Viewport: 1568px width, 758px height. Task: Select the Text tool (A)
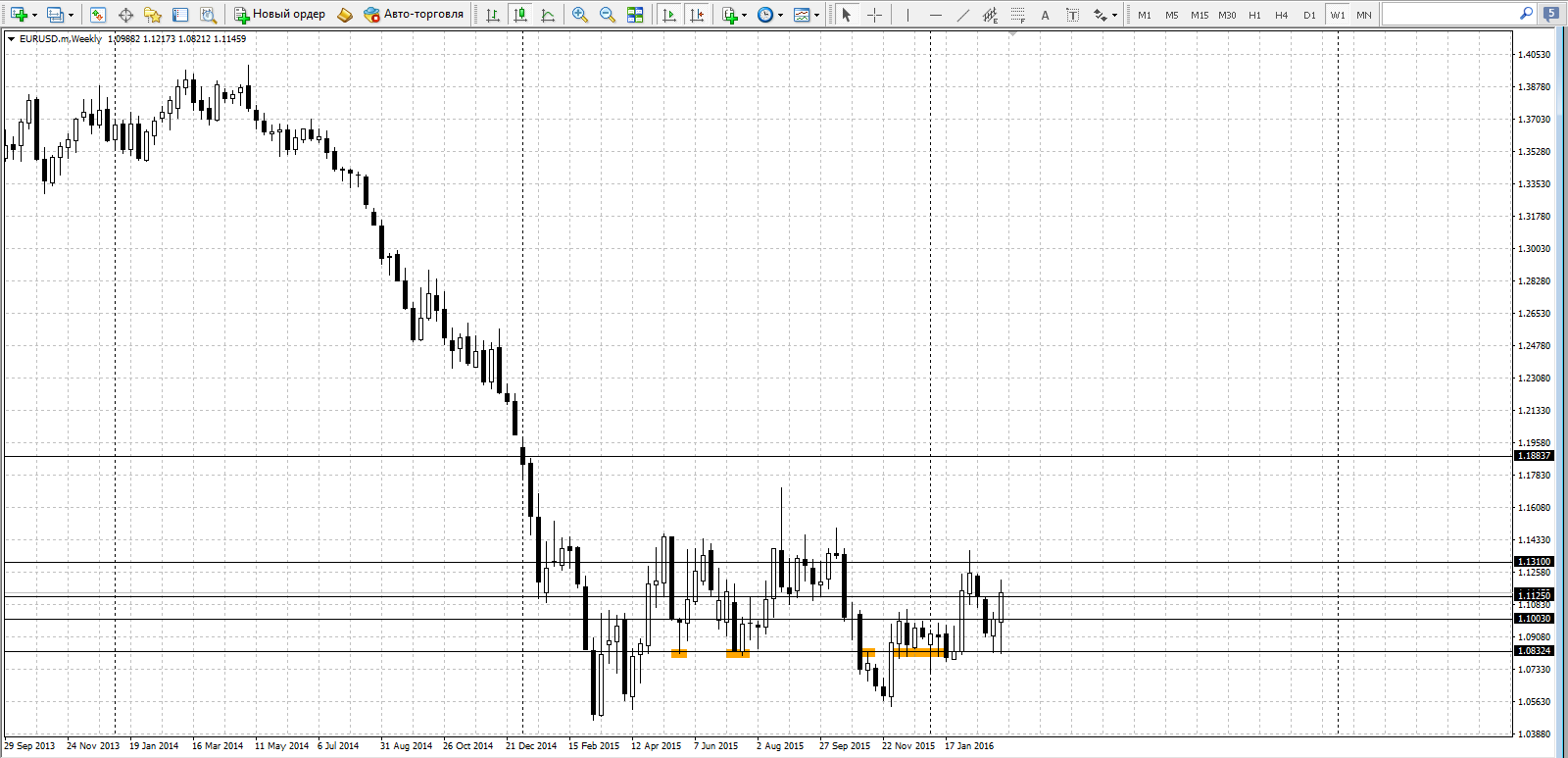pos(1045,15)
